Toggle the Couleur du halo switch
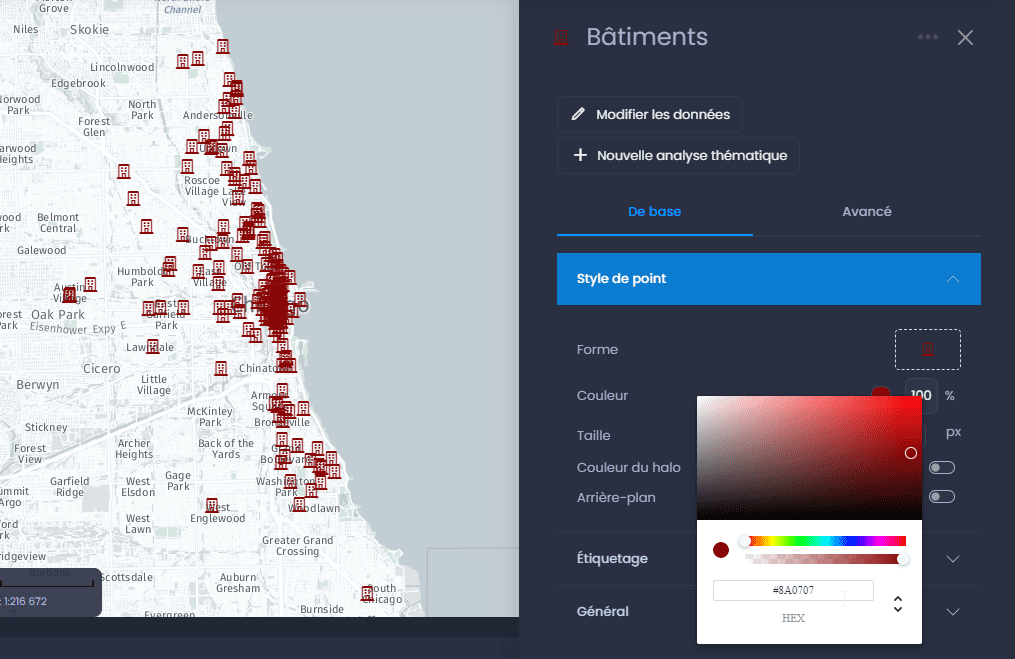 (942, 467)
